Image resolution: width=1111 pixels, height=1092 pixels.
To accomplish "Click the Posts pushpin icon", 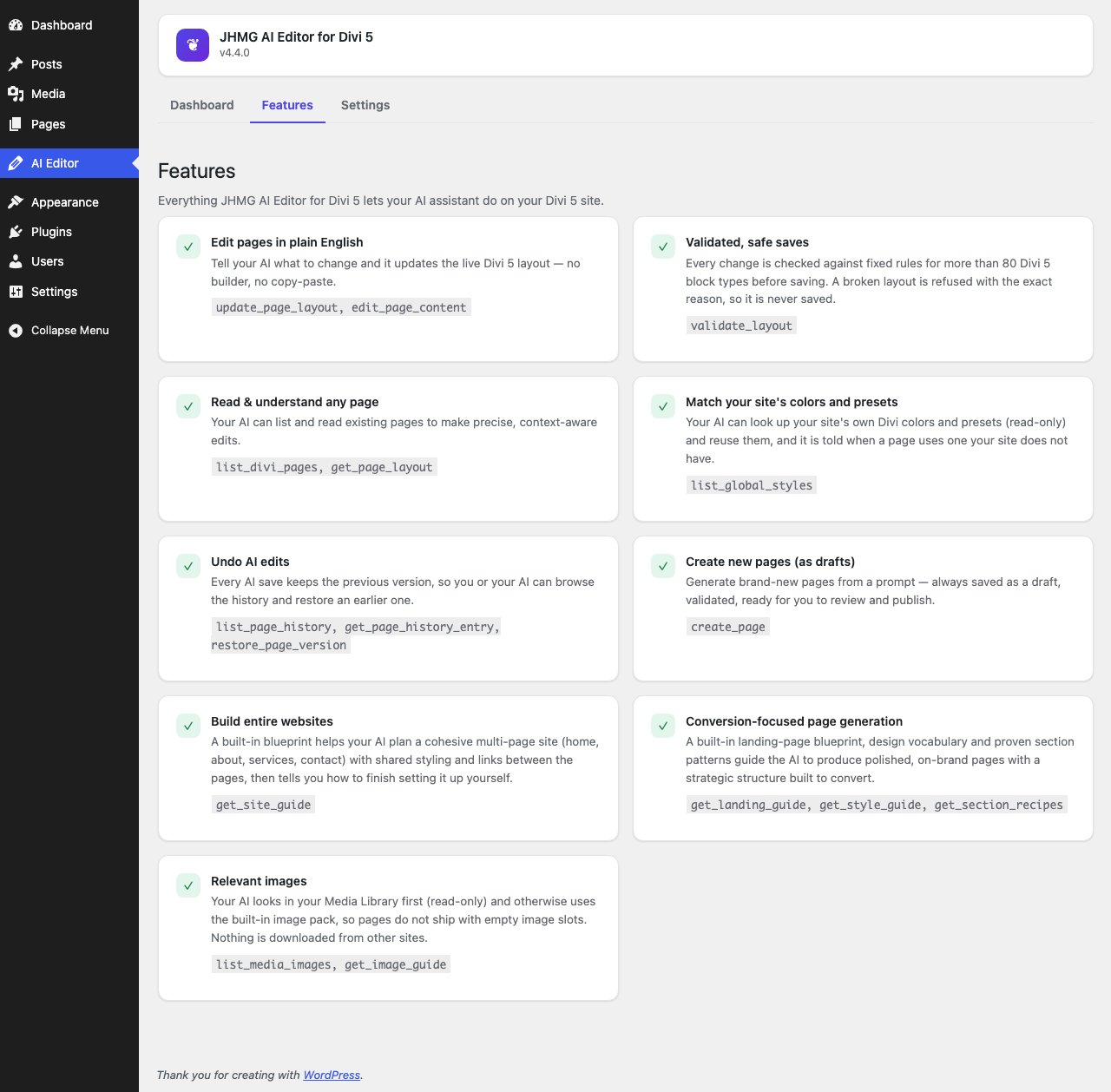I will [x=16, y=64].
